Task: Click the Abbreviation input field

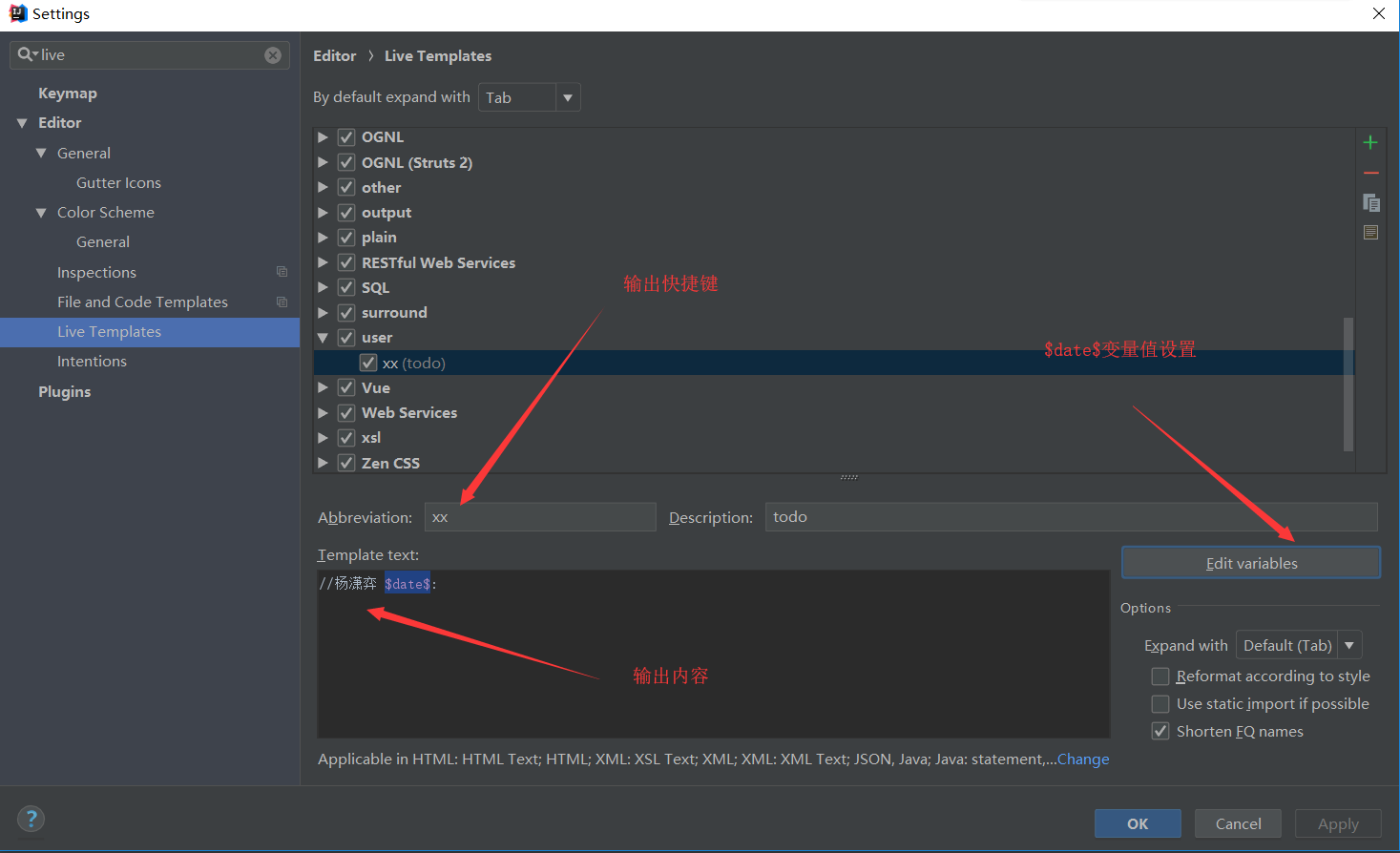Action: [540, 517]
